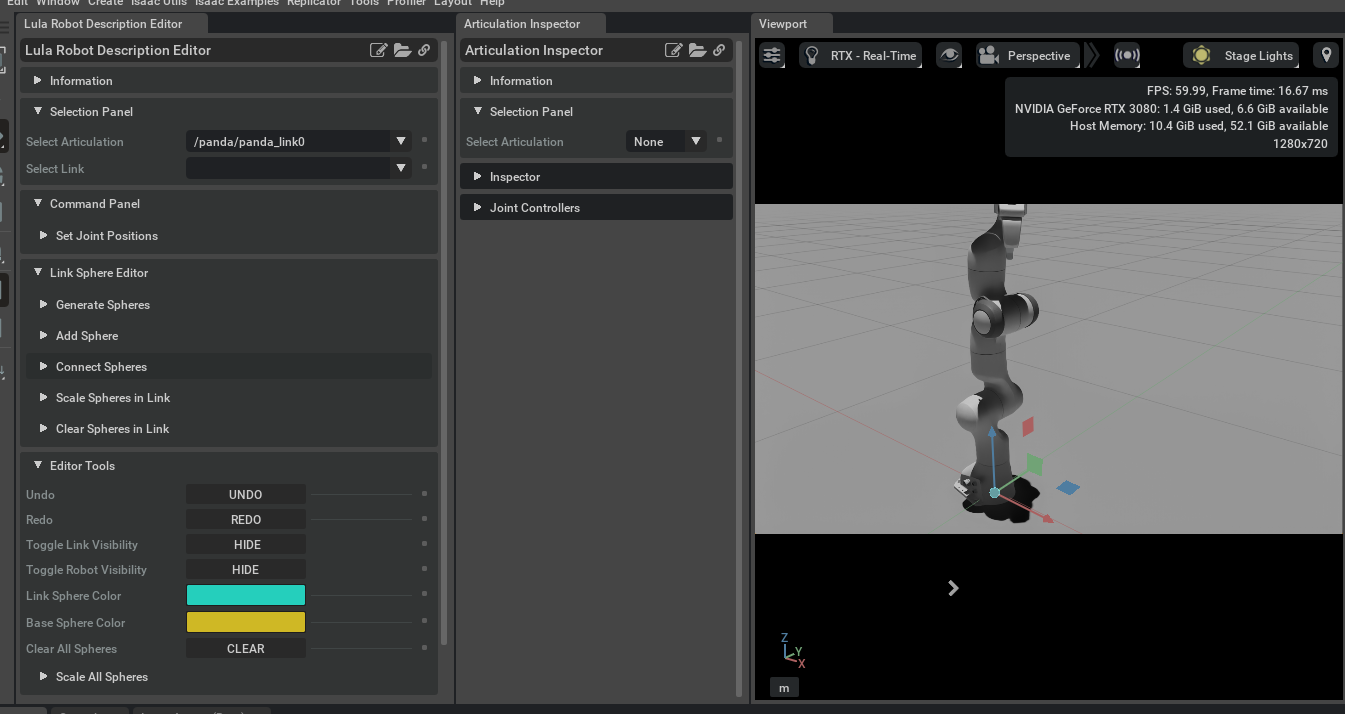This screenshot has width=1345, height=714.
Task: Collapse Selection Panel in Lula editor
Action: [229, 112]
